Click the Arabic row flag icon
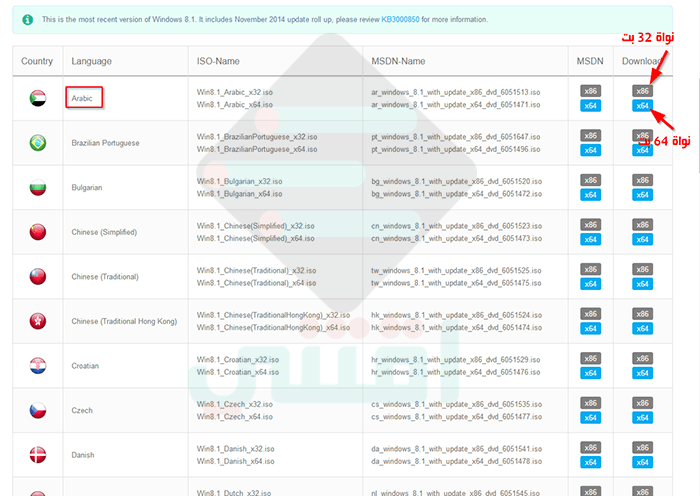Viewport: 700px width, 496px height. (x=38, y=98)
